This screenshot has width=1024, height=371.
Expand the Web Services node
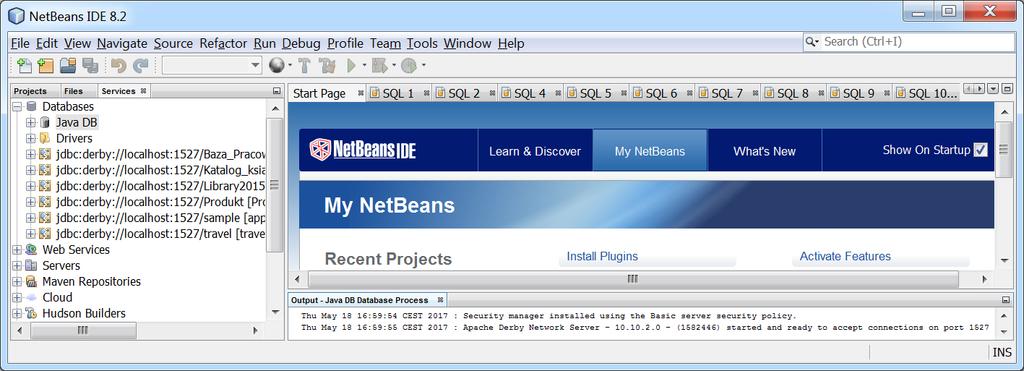17,250
